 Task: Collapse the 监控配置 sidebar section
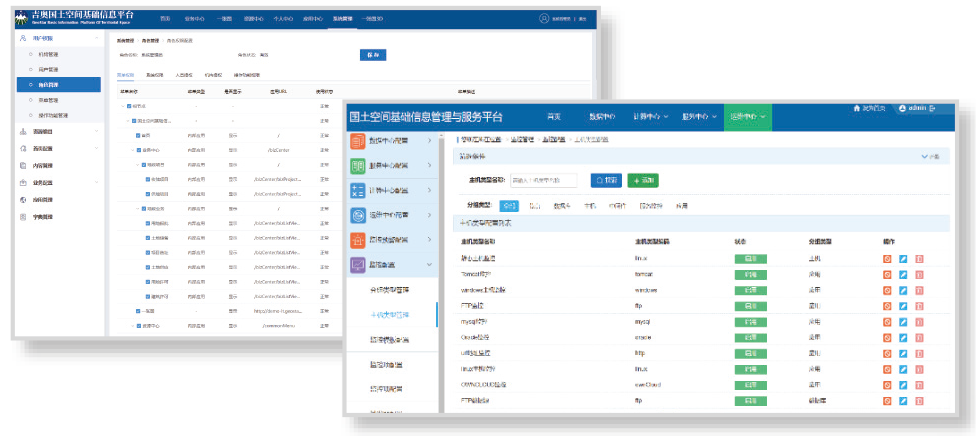(x=429, y=265)
